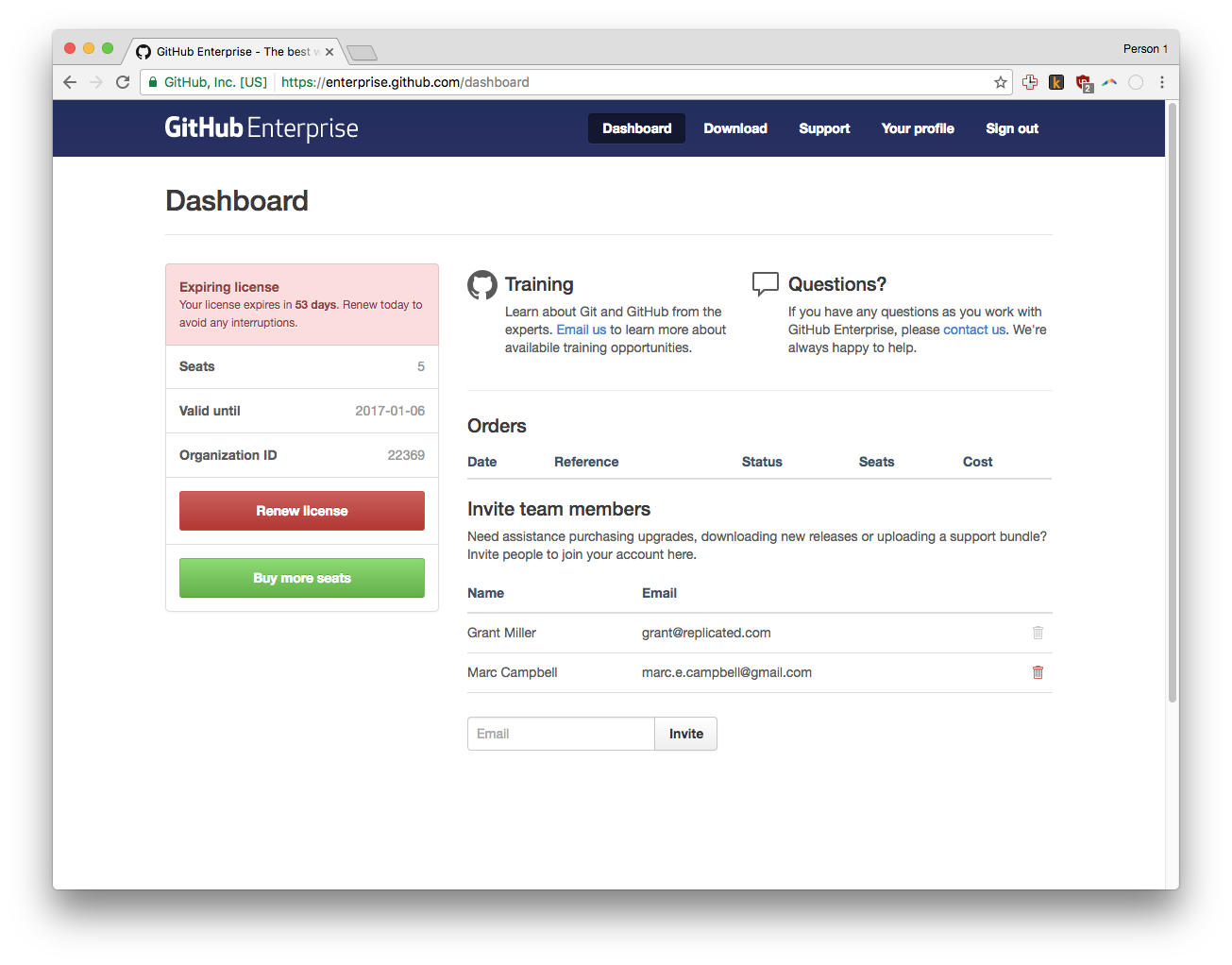
Task: Open a new browser tab
Action: coord(362,53)
